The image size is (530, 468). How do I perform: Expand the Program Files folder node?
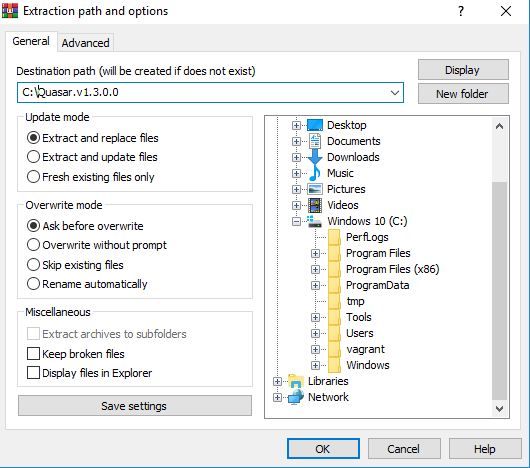(315, 253)
